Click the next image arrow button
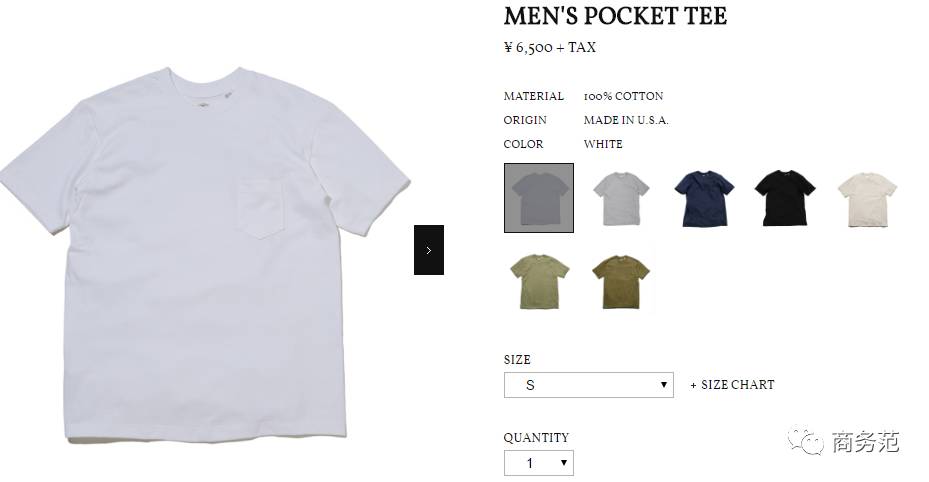Viewport: 929px width, 482px height. click(428, 250)
